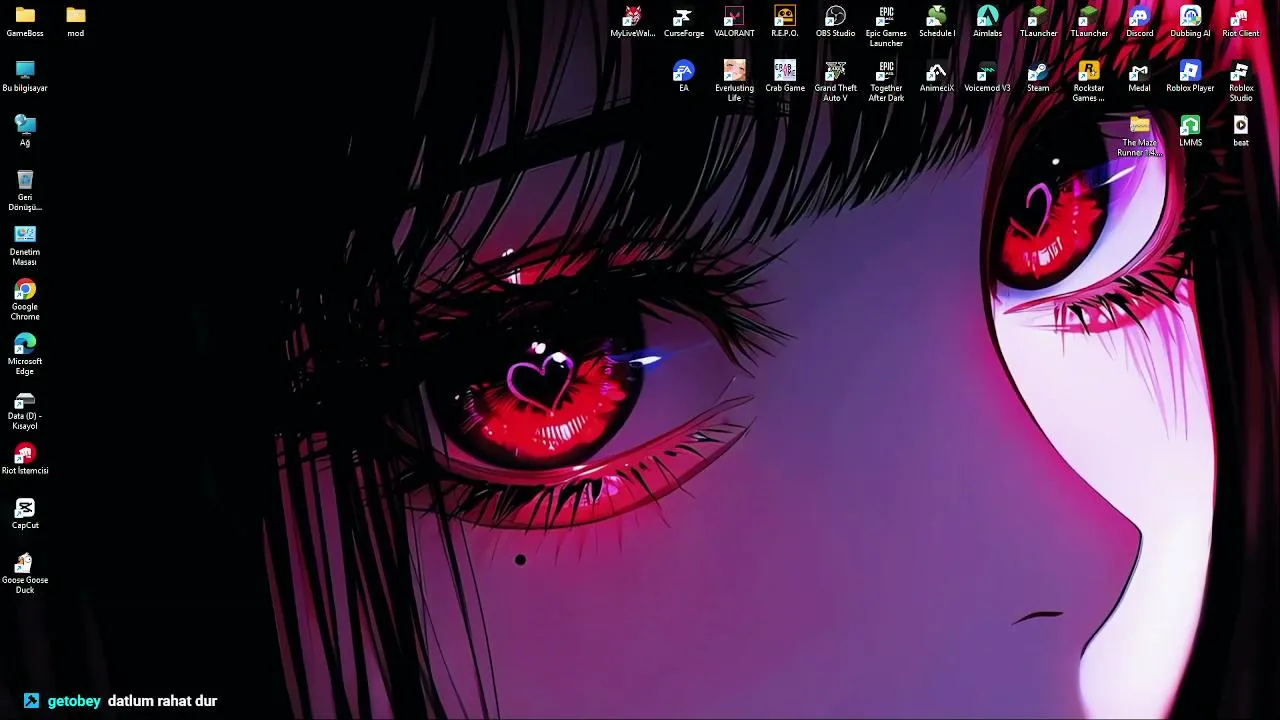Select the Google Chrome shortcut
1280x720 pixels.
pos(25,300)
